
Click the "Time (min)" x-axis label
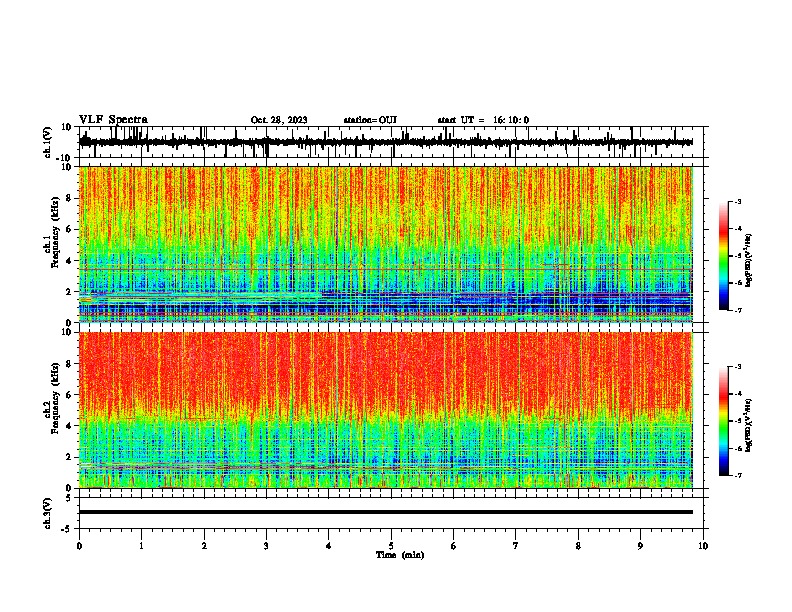click(400, 555)
